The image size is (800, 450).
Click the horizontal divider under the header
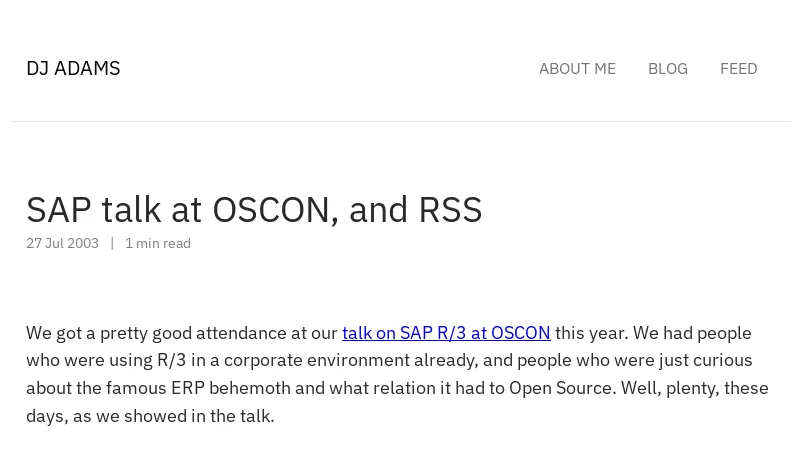(x=400, y=121)
